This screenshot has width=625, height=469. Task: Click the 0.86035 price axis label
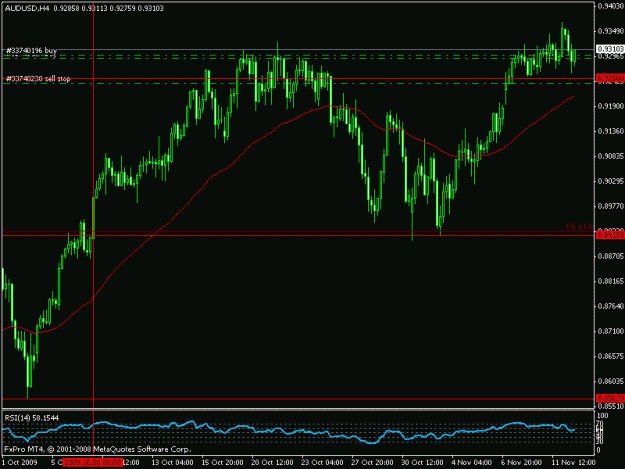[611, 381]
